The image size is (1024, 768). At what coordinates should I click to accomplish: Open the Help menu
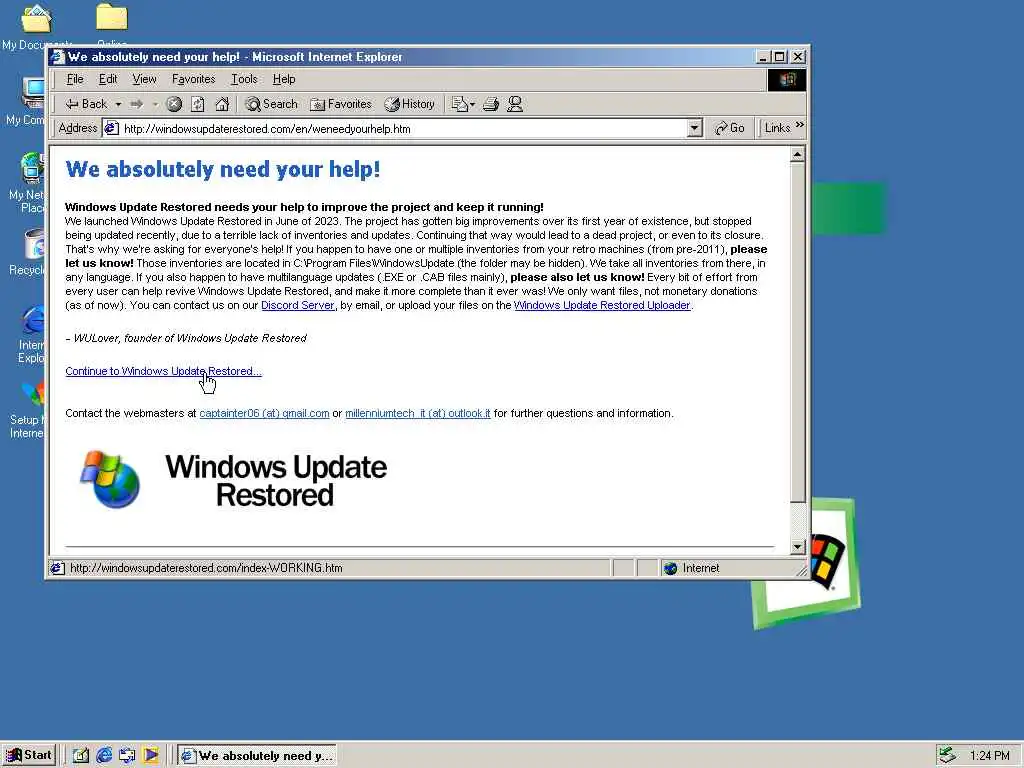click(284, 79)
